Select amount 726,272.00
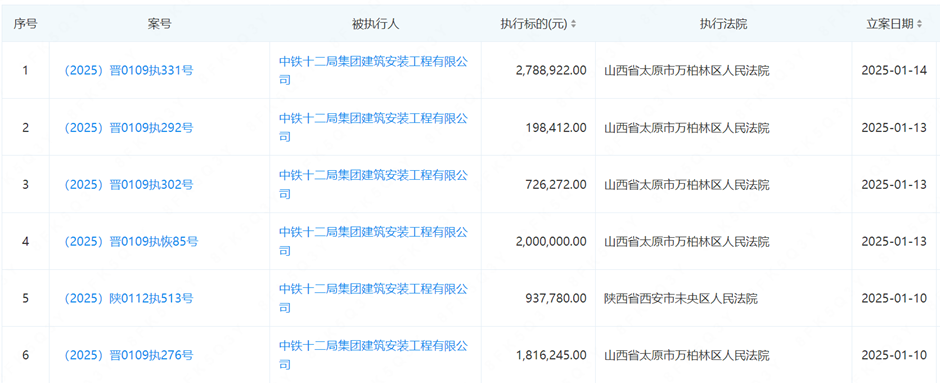 coord(555,185)
